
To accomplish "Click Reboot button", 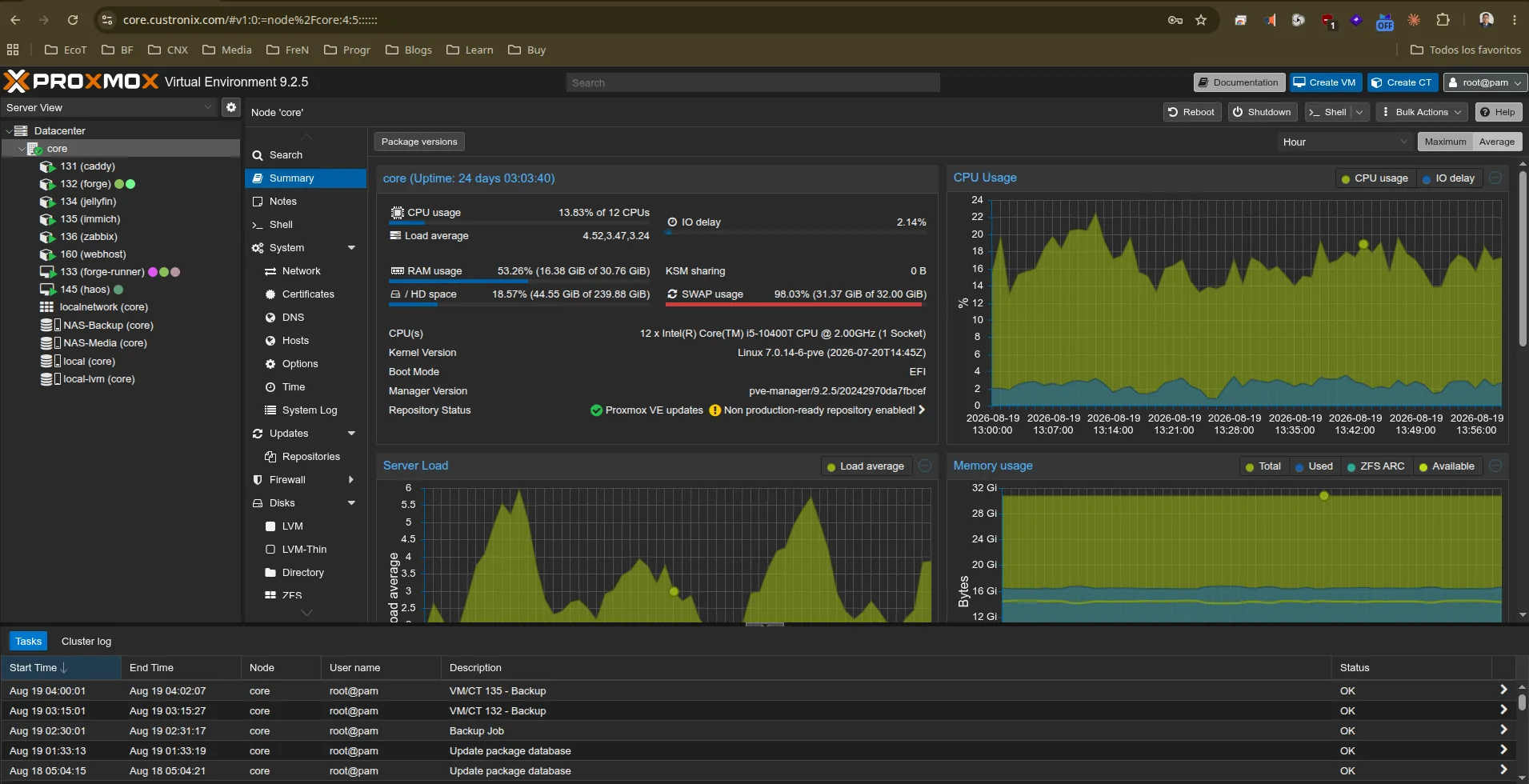I will click(x=1191, y=112).
